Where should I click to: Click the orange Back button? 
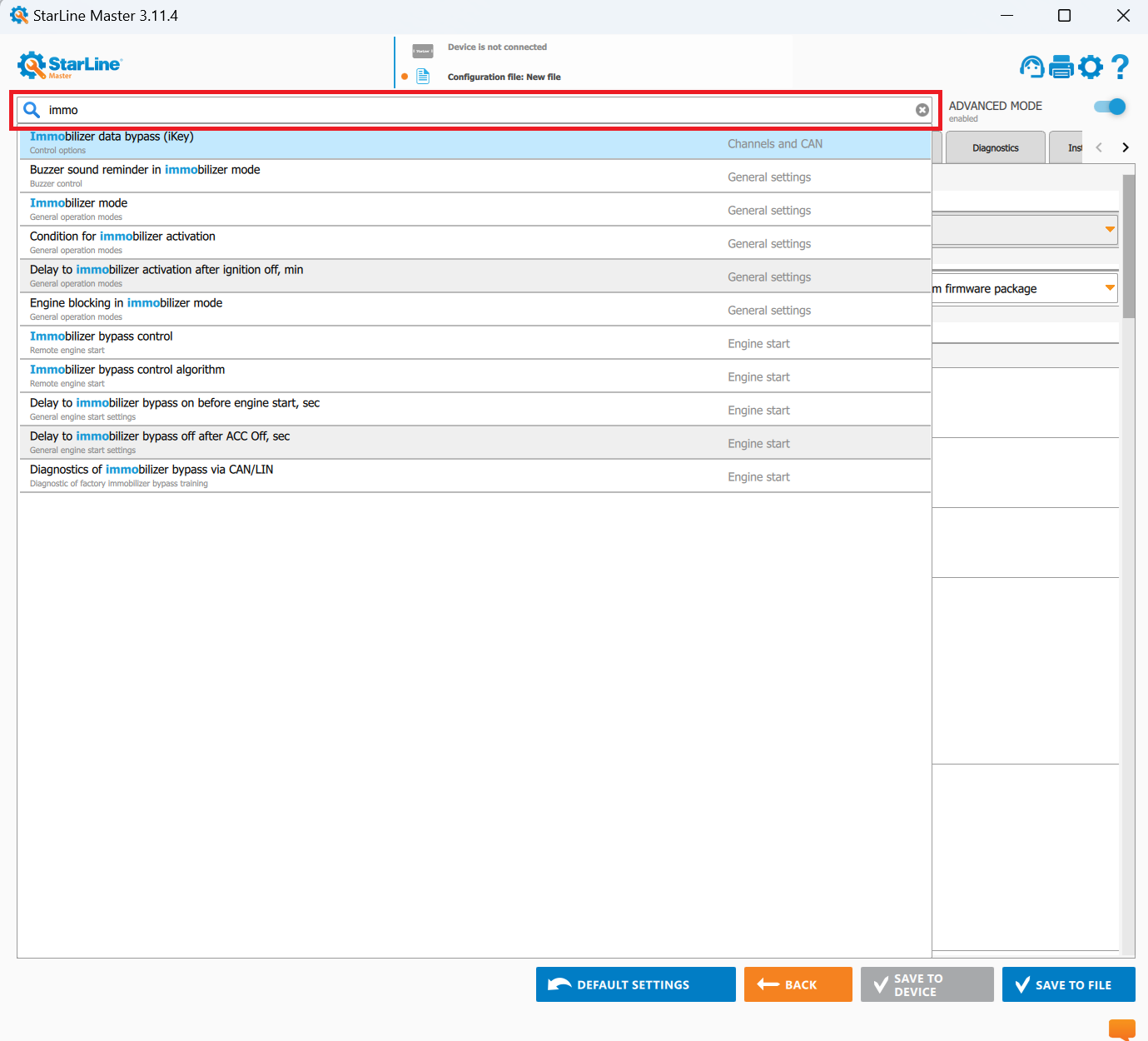(x=798, y=984)
